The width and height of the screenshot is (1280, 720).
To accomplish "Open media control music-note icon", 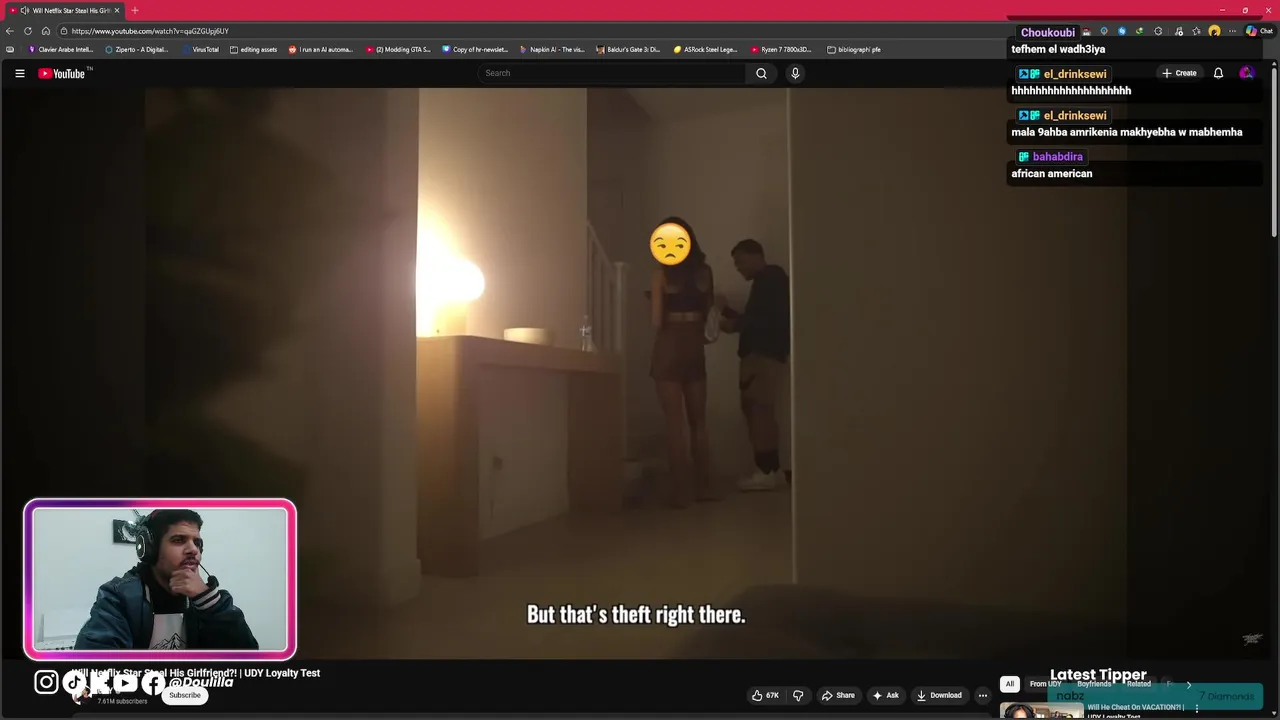I will pyautogui.click(x=1179, y=31).
